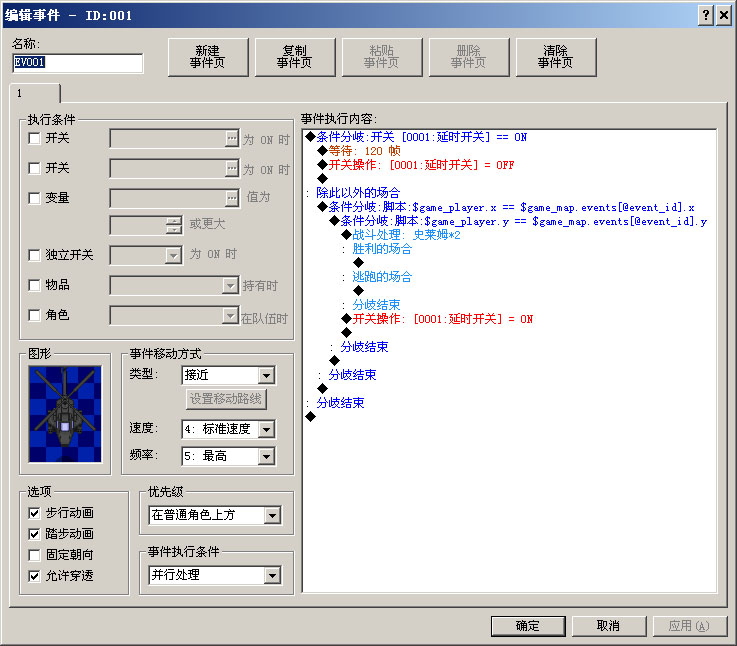Click the 设置移动路线 button
The width and height of the screenshot is (737, 646).
[x=226, y=399]
